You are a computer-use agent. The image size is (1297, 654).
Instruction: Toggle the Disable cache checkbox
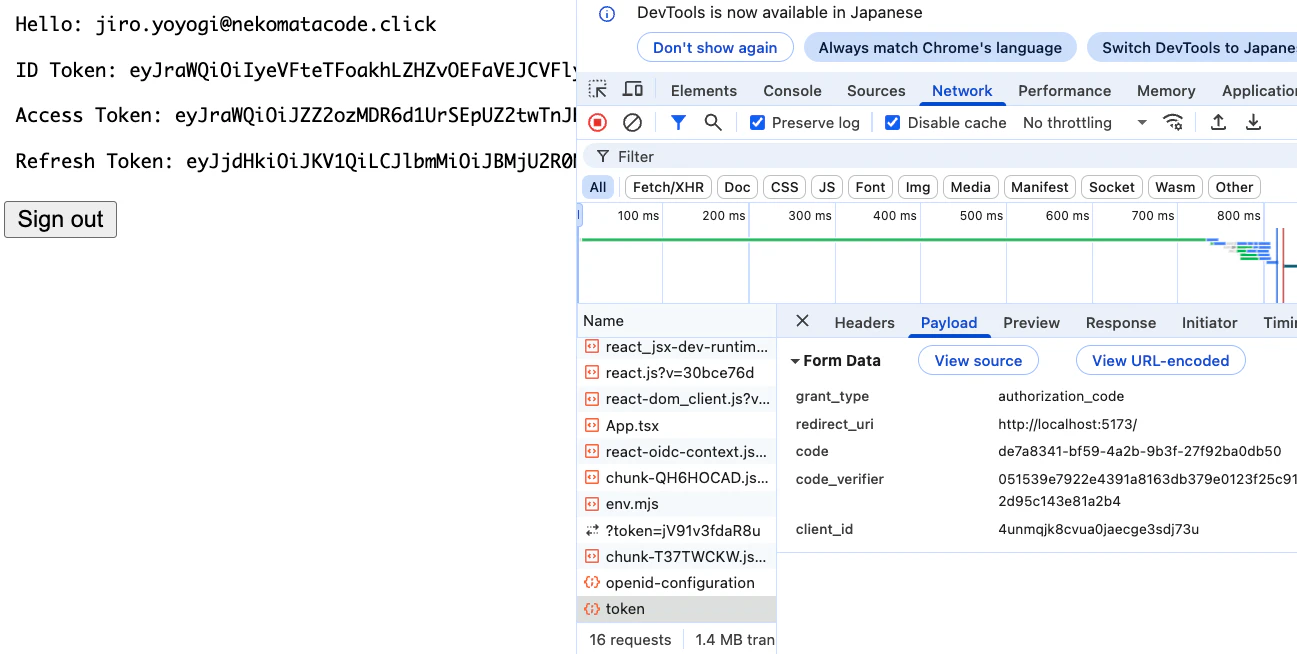(x=893, y=122)
